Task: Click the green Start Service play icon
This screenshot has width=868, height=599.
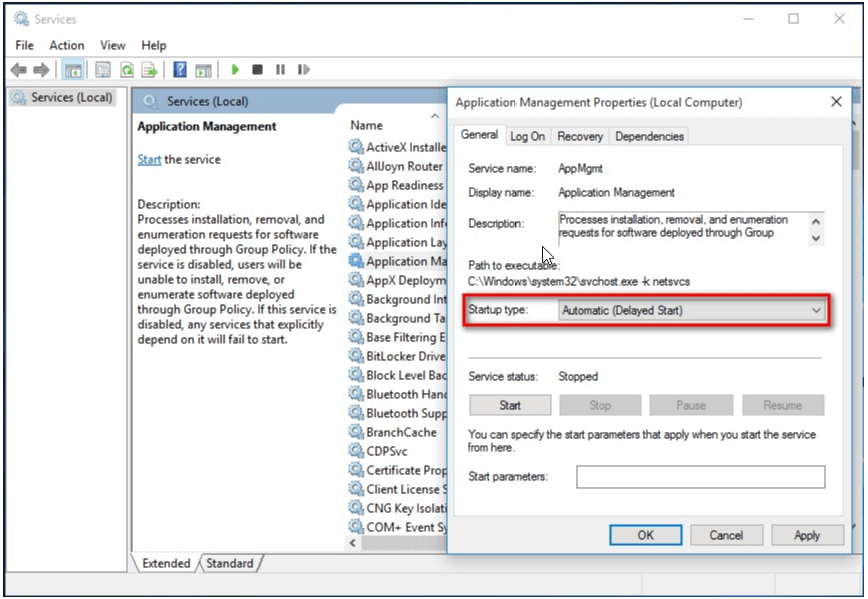Action: pos(235,70)
